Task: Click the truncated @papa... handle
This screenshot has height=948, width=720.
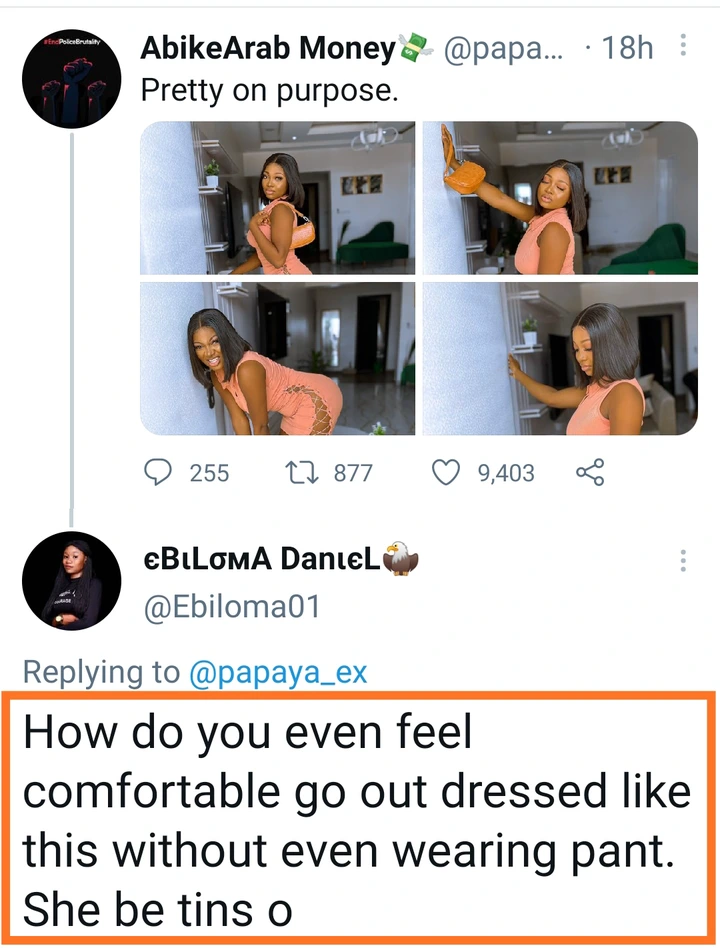Action: click(498, 47)
